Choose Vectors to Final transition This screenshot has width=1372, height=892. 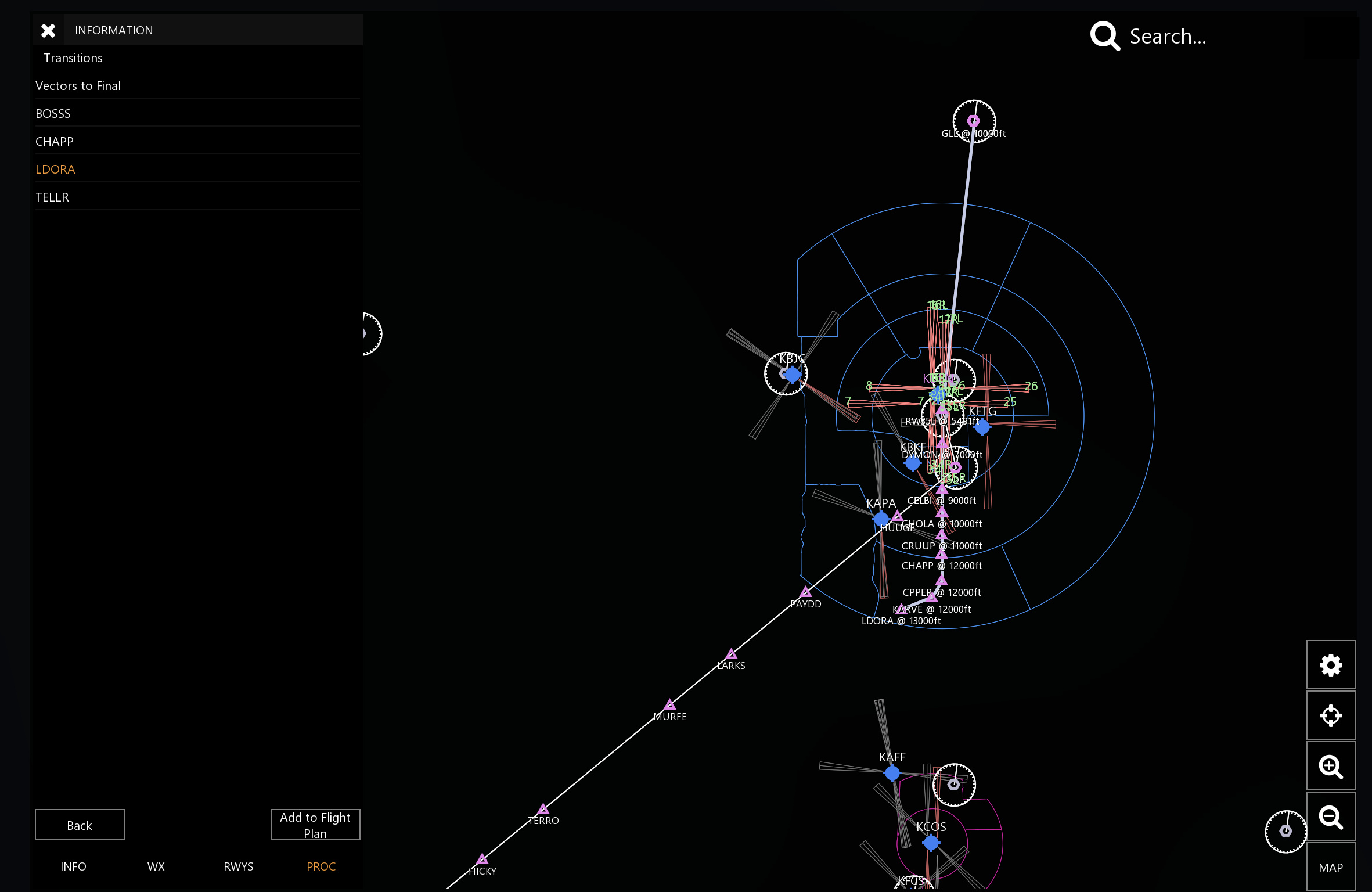point(197,85)
